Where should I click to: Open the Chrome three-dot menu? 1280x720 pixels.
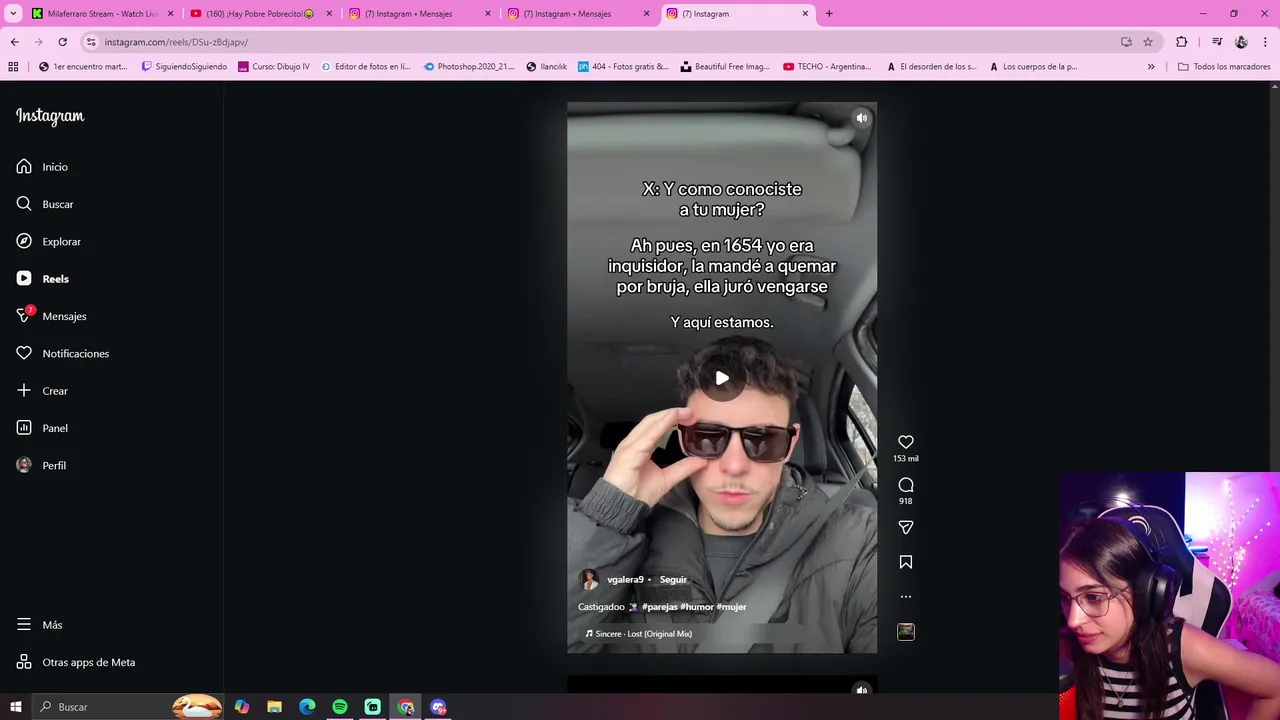(1266, 42)
